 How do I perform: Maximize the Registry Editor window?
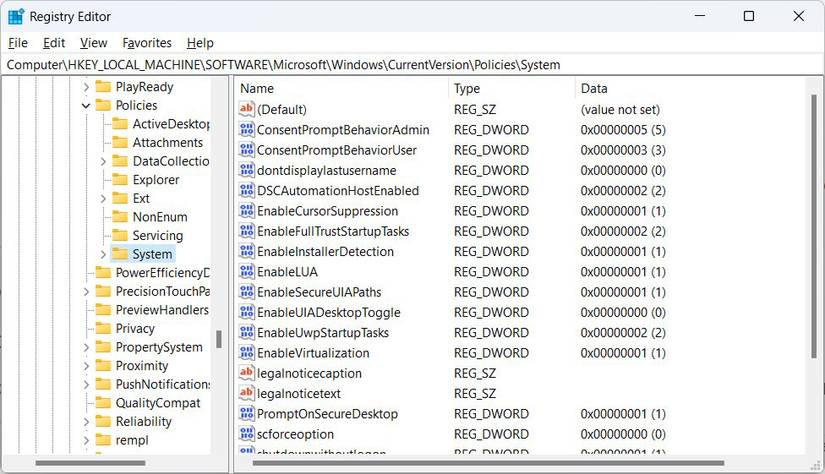click(749, 16)
